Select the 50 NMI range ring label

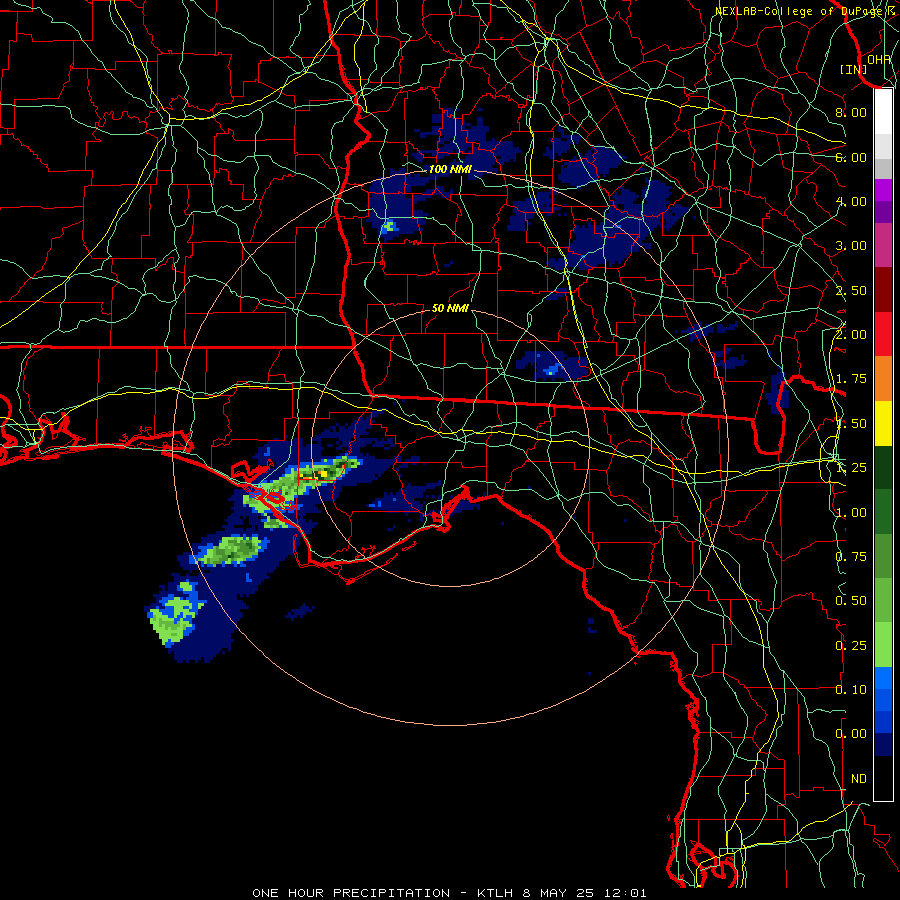[450, 308]
